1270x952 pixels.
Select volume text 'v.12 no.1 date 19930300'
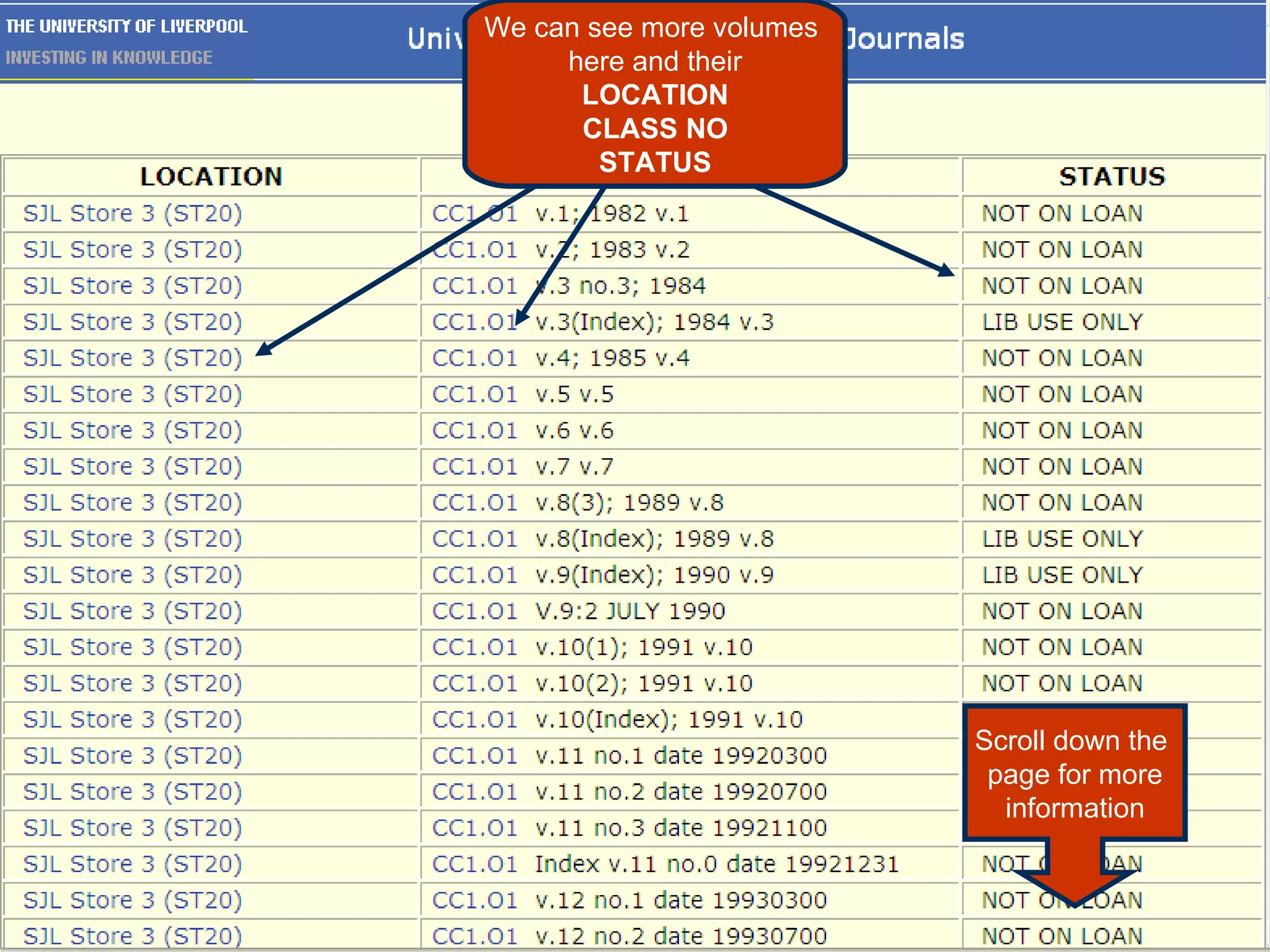681,901
